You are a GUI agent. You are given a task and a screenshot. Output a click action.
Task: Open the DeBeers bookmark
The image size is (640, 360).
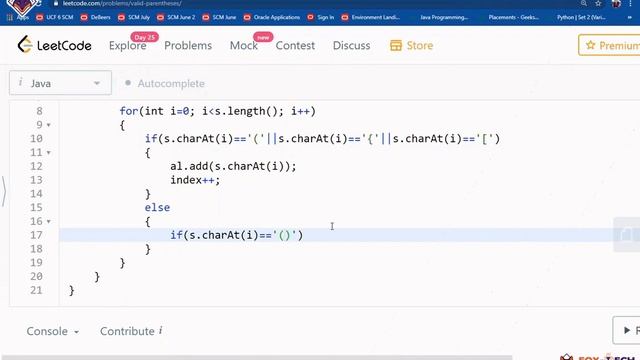pos(96,18)
